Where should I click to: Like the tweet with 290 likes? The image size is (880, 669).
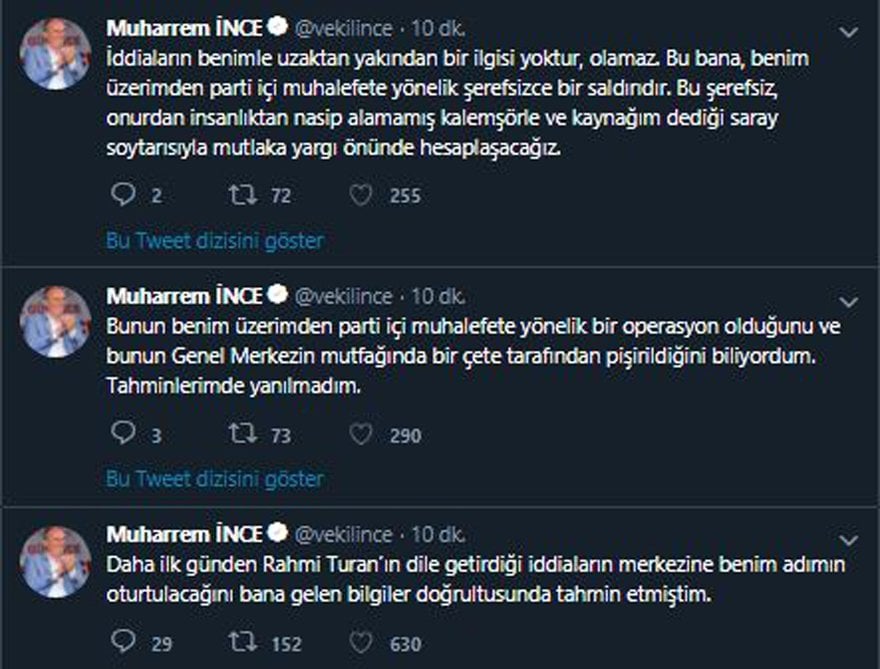click(361, 434)
